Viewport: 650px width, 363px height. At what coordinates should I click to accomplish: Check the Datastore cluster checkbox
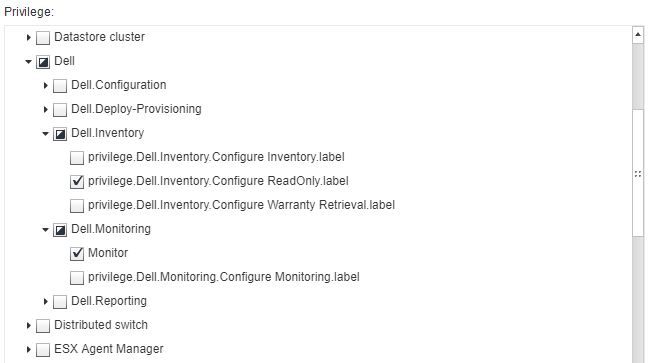coord(43,38)
